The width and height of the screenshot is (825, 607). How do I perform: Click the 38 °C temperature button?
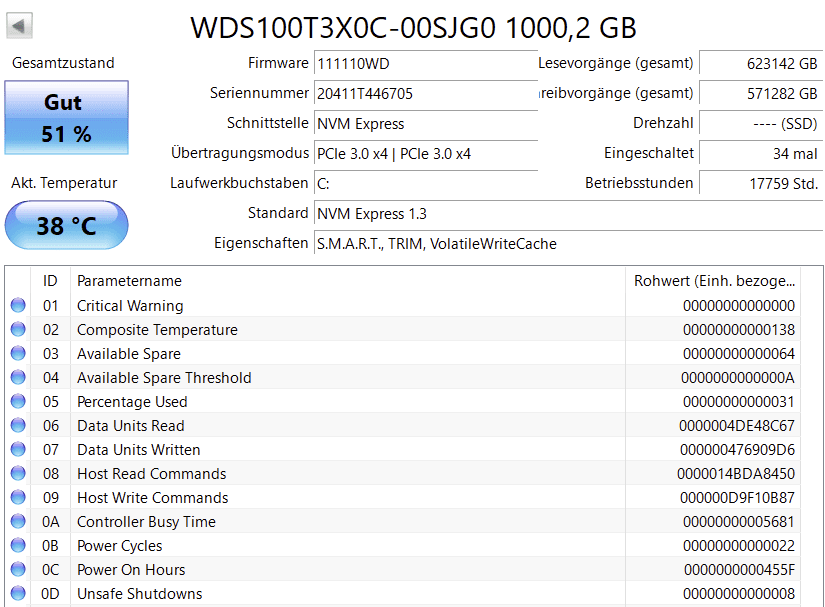[67, 226]
